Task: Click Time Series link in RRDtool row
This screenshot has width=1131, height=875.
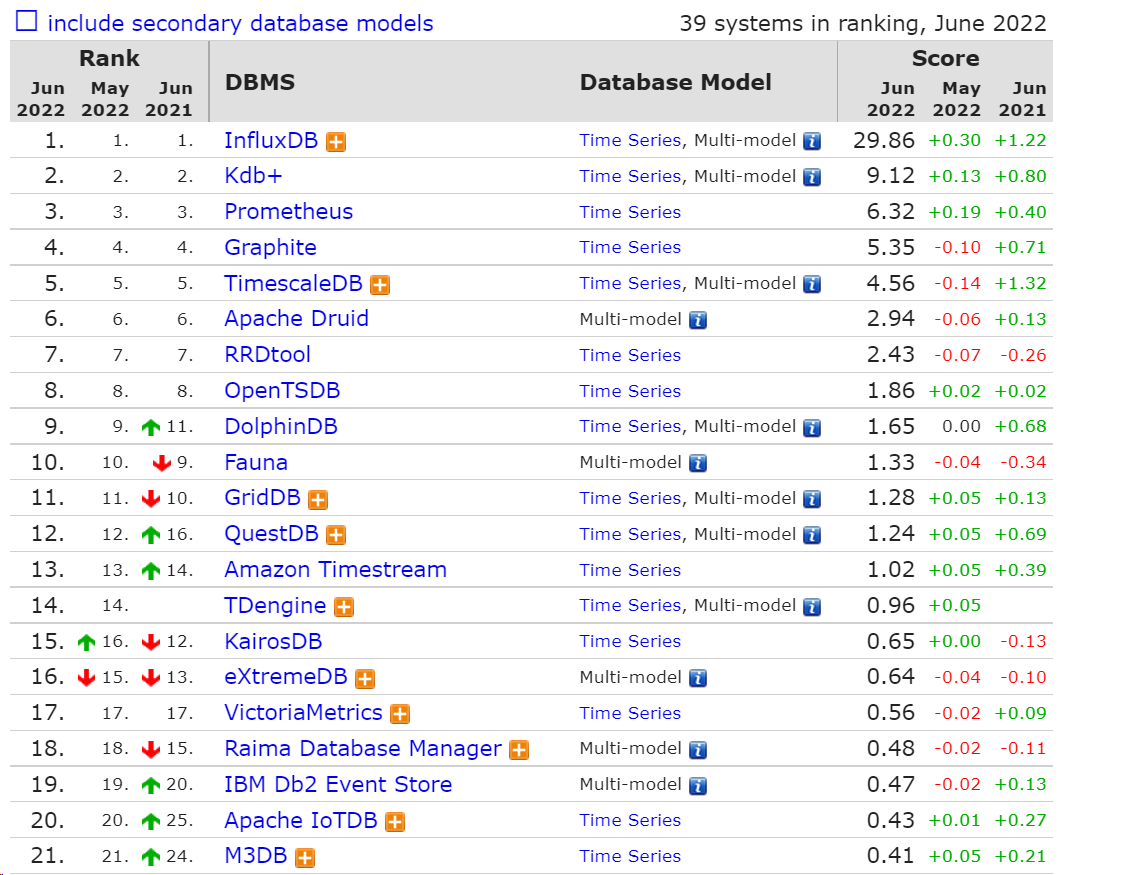Action: (630, 355)
